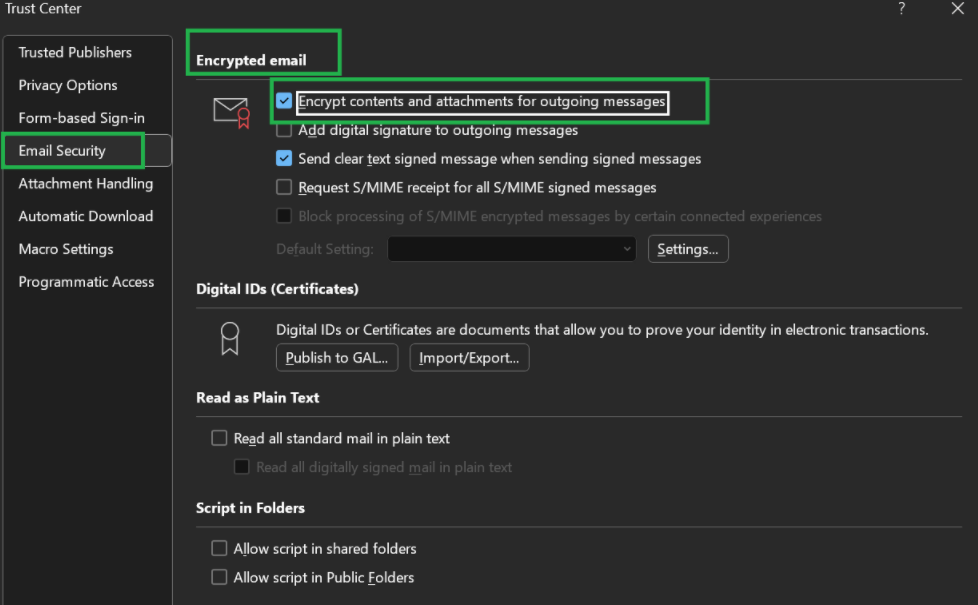
Task: Check read all digitally signed mail option
Action: click(x=241, y=466)
